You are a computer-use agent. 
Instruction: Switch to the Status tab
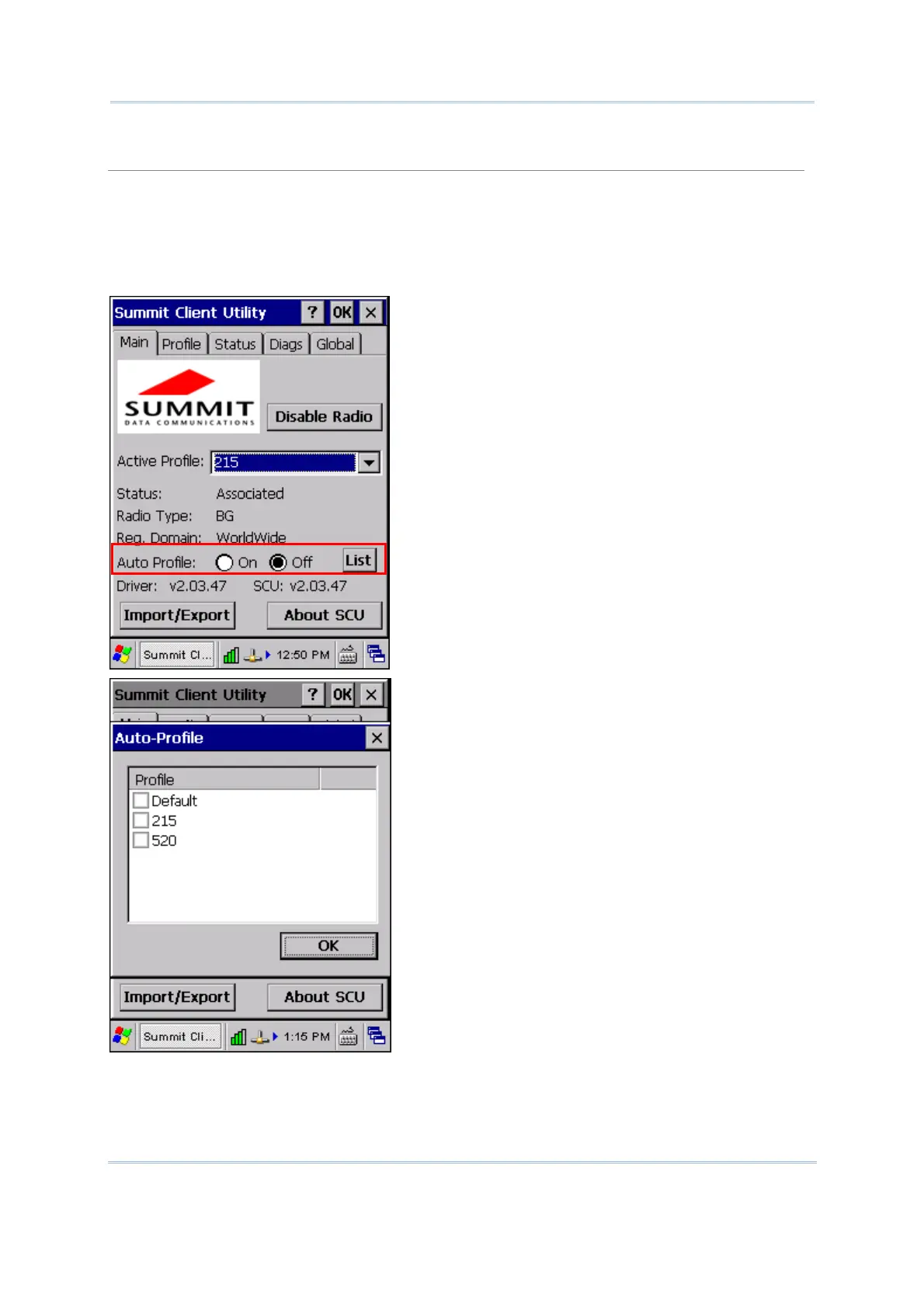click(235, 344)
